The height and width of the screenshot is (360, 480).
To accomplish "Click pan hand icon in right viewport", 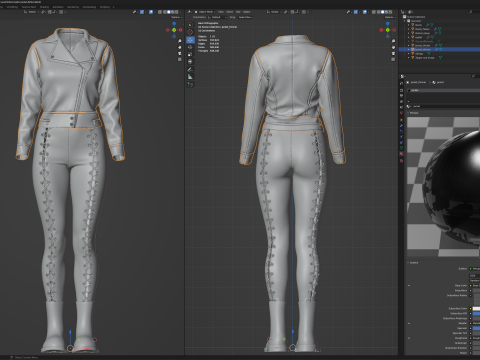I will click(393, 47).
